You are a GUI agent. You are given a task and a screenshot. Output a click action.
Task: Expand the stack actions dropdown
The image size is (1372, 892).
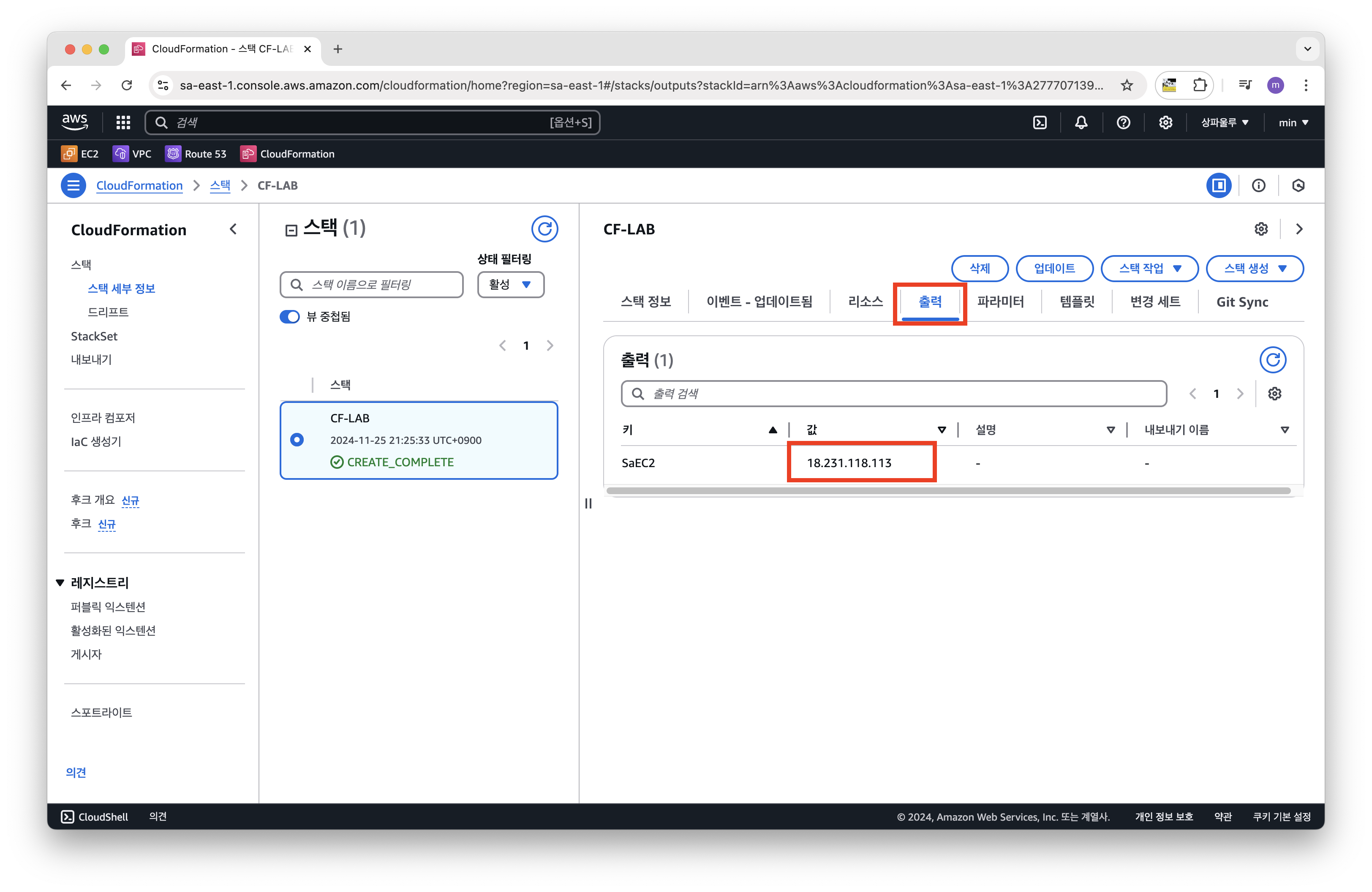click(1149, 269)
